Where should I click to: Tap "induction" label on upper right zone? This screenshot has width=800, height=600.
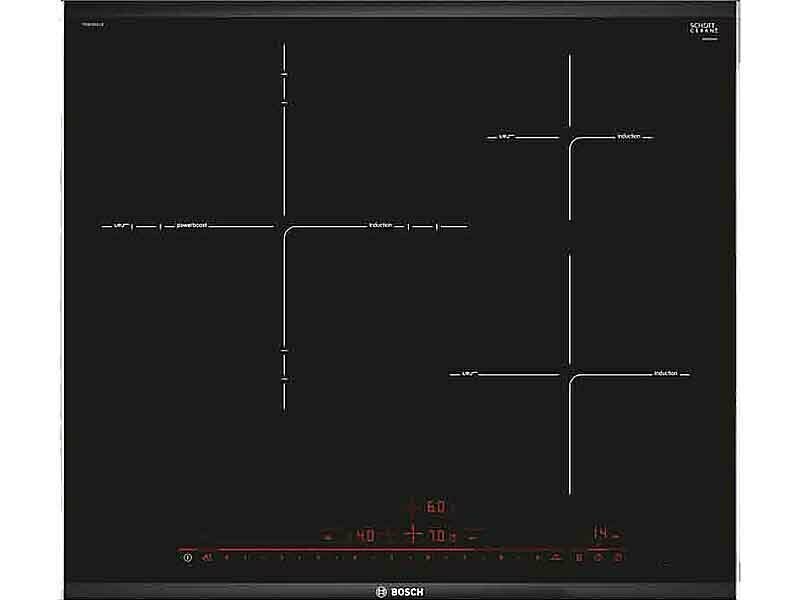tap(629, 136)
